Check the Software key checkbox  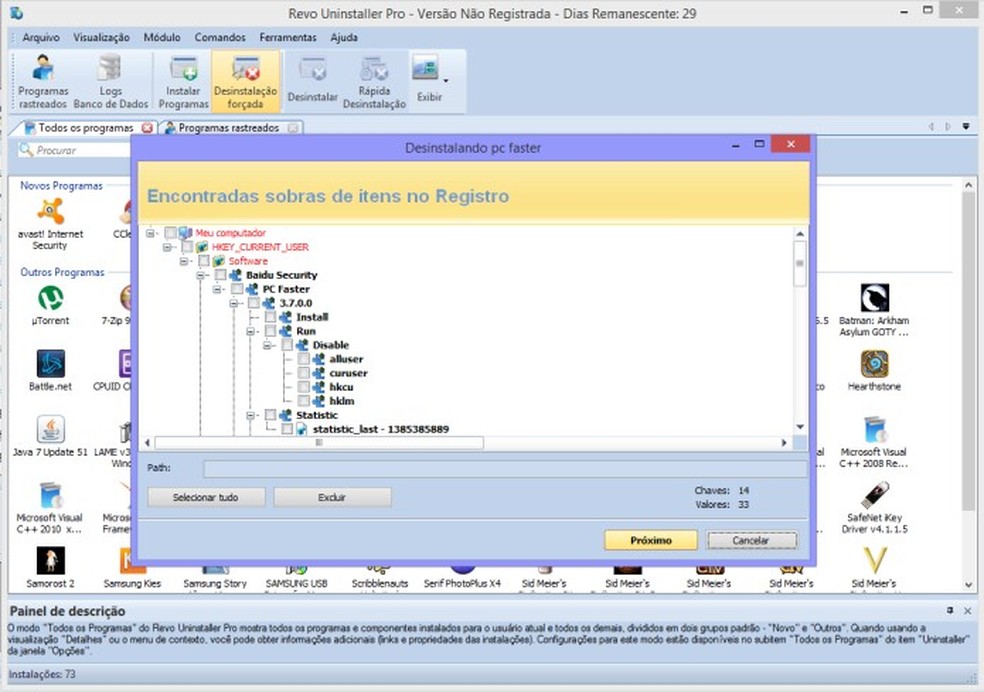pos(203,260)
